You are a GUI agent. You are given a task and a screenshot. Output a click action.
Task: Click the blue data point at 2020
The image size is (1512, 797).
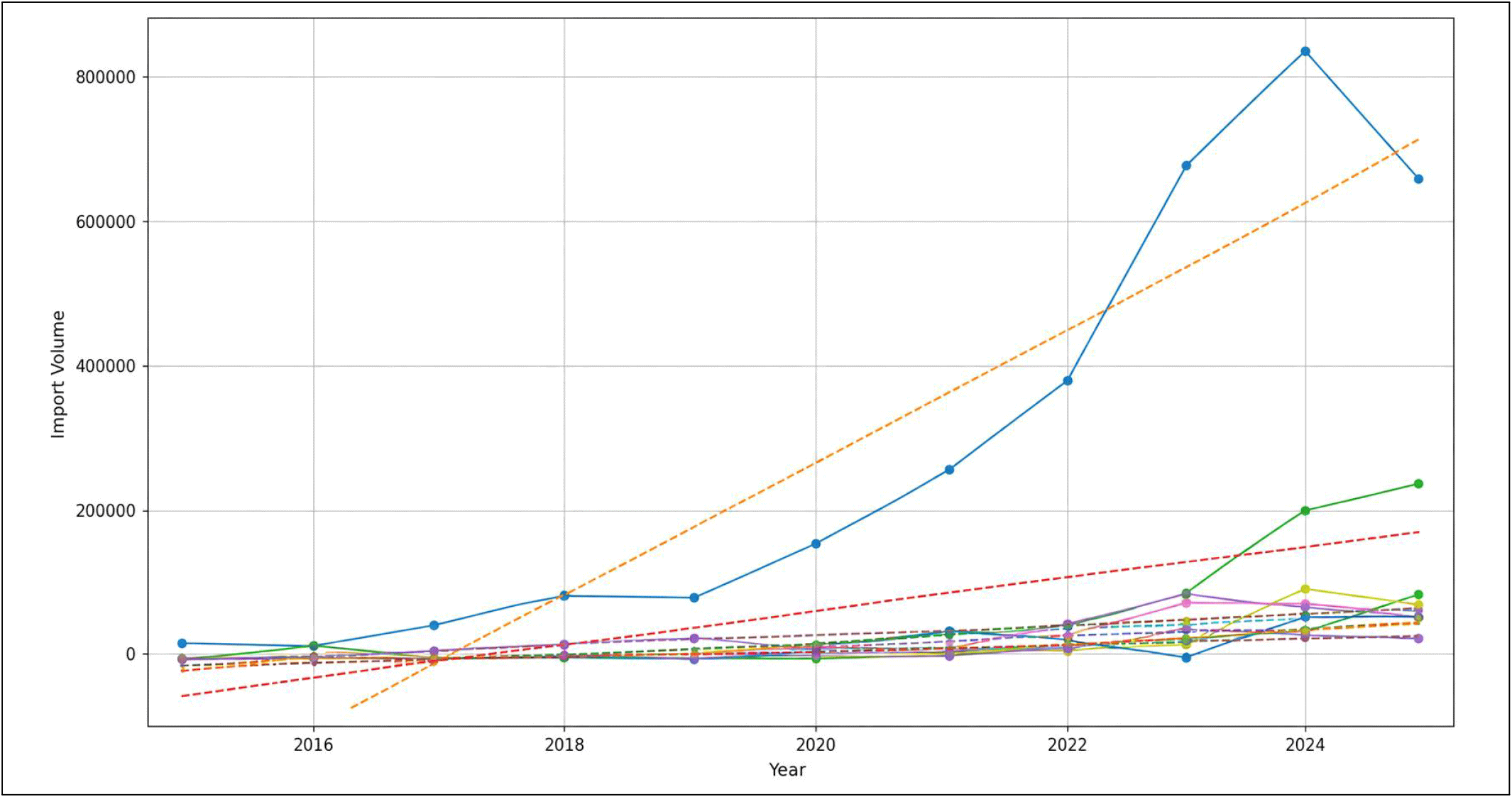point(816,544)
